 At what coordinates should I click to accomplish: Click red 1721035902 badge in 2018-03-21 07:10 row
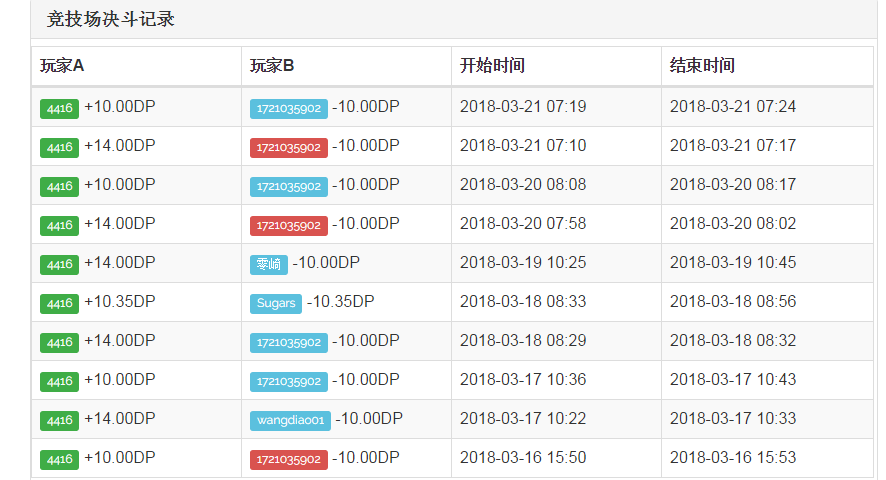coord(288,147)
